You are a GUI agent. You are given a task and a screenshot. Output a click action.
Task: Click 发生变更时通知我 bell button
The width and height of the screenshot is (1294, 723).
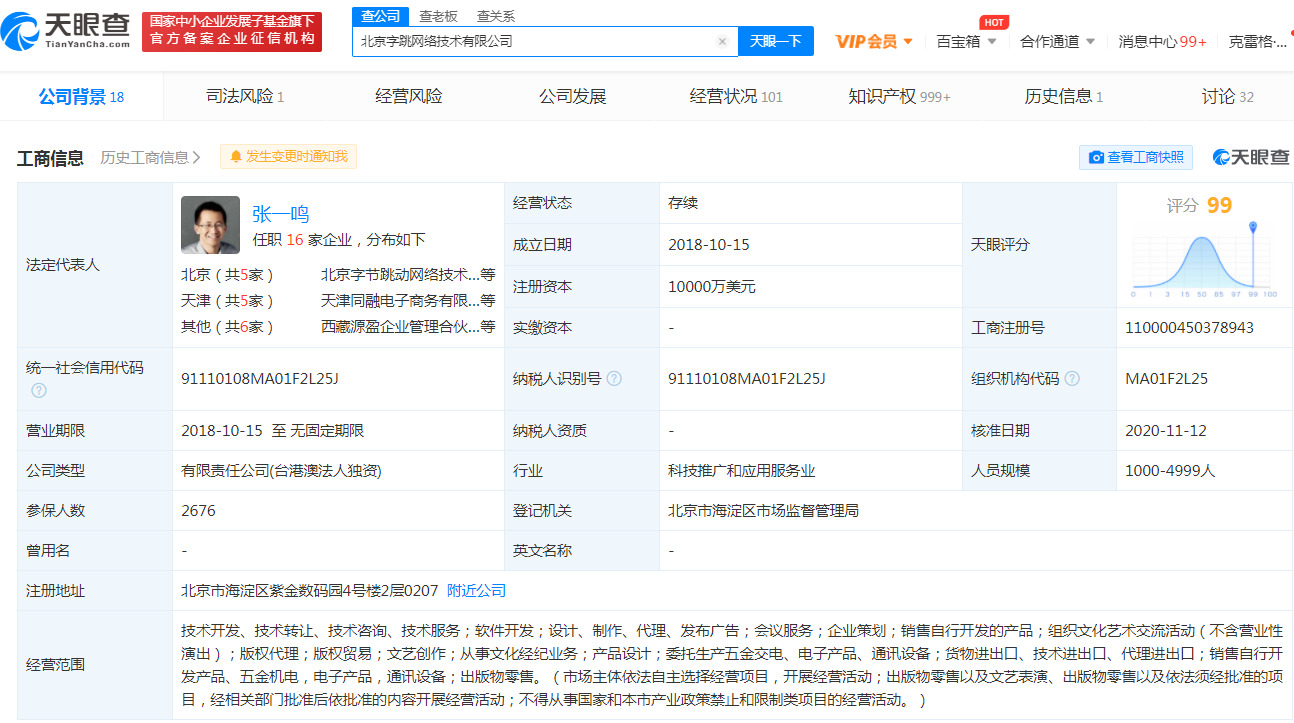click(x=288, y=157)
